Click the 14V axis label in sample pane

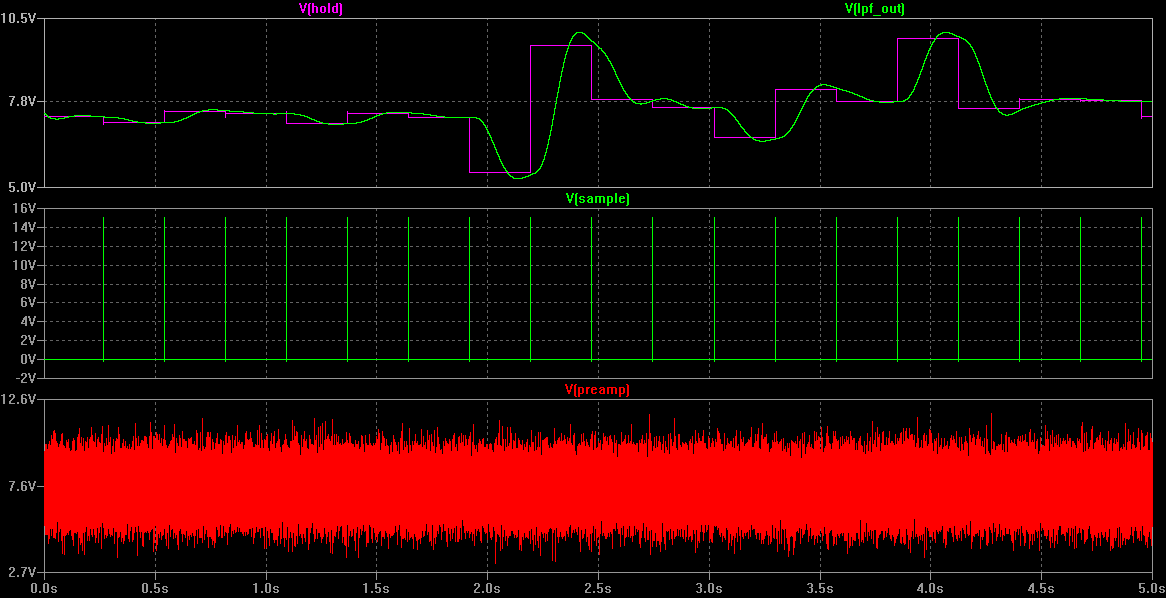26,228
